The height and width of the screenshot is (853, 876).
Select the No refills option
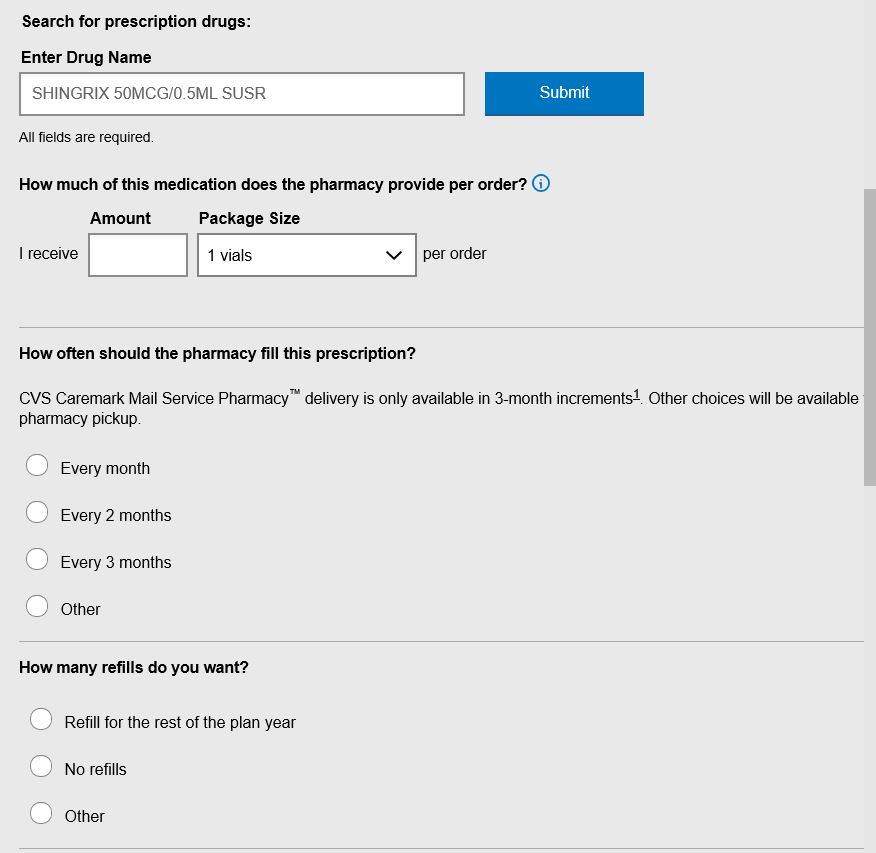coord(41,766)
